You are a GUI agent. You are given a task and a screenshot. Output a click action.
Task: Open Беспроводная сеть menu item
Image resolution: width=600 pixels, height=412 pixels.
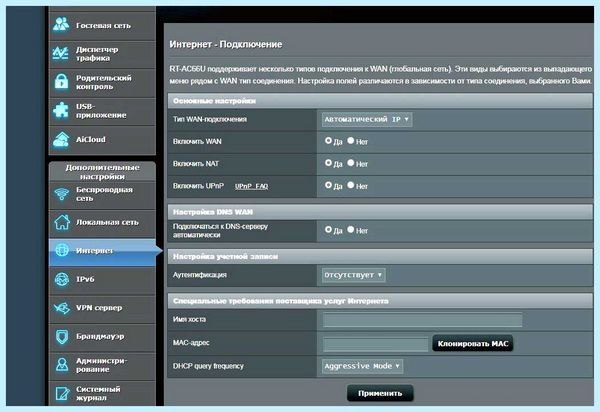click(102, 194)
